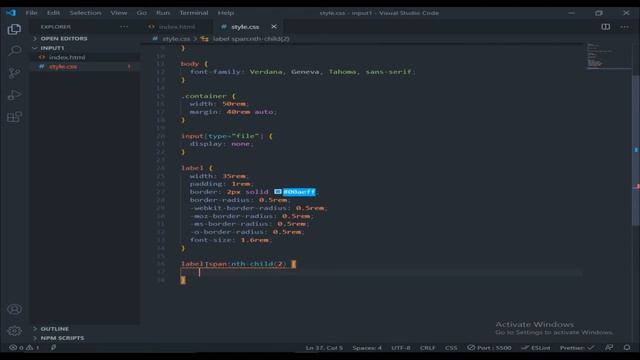Click the 'display: none' line
This screenshot has width=640, height=360.
coord(221,144)
